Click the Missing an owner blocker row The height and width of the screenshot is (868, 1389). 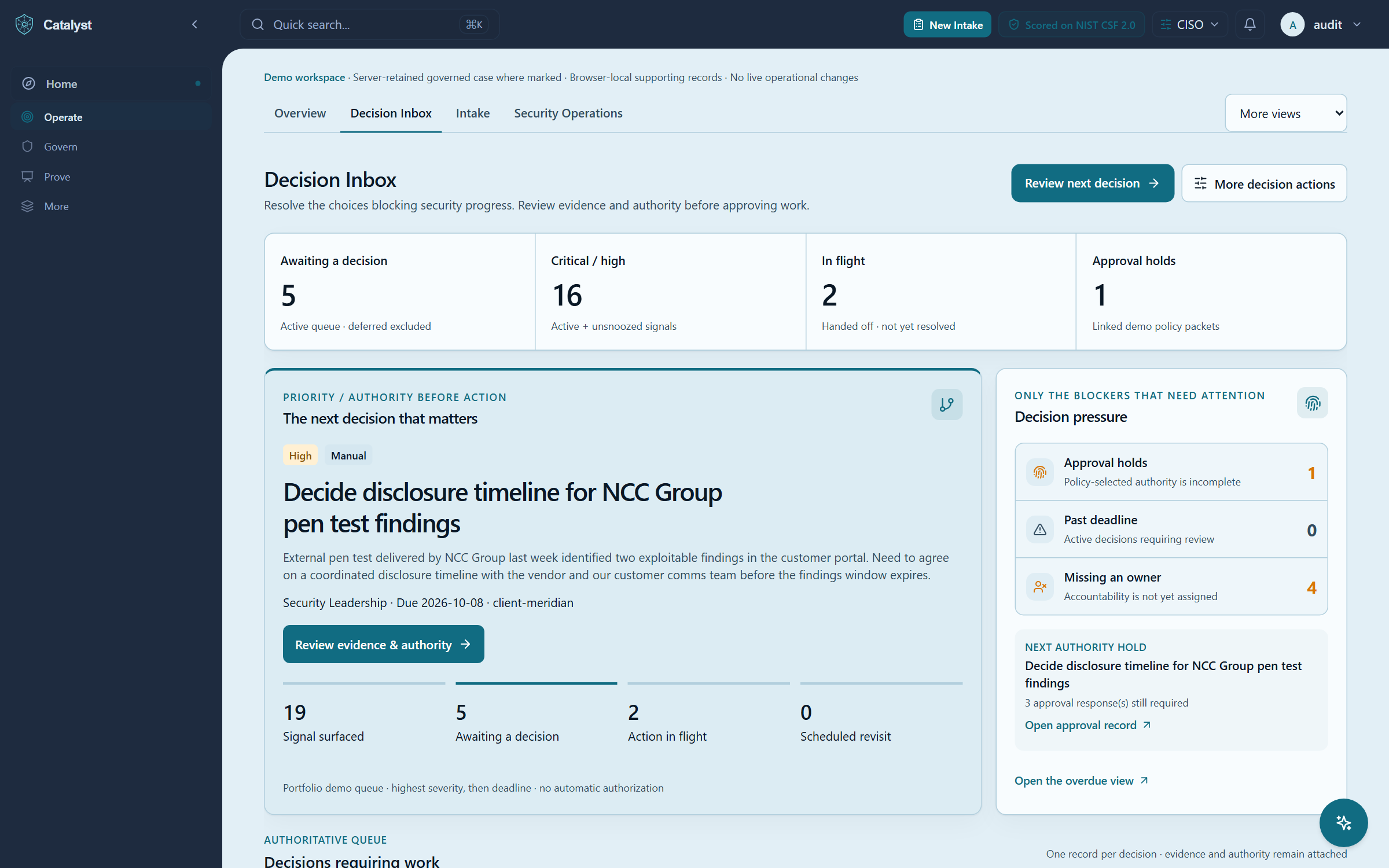(1171, 587)
